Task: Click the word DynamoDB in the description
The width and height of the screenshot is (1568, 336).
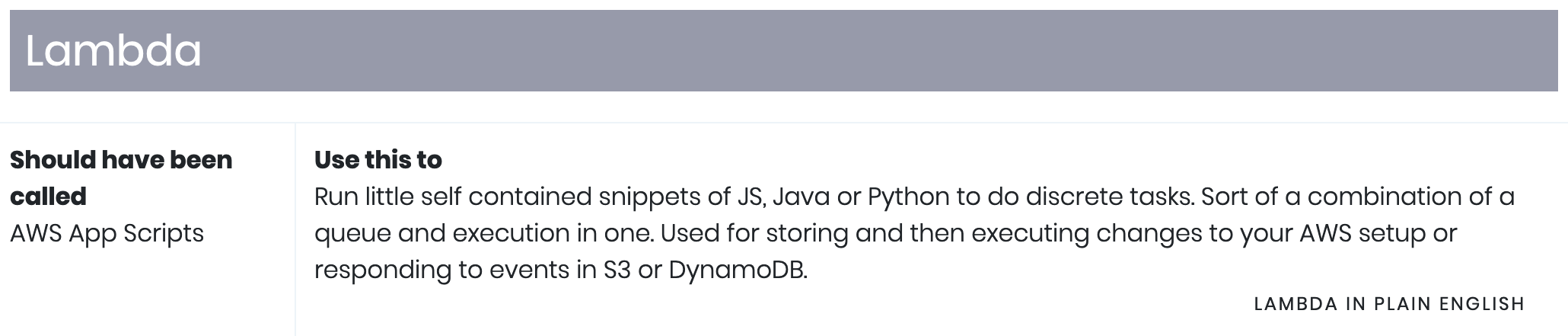Action: (738, 270)
